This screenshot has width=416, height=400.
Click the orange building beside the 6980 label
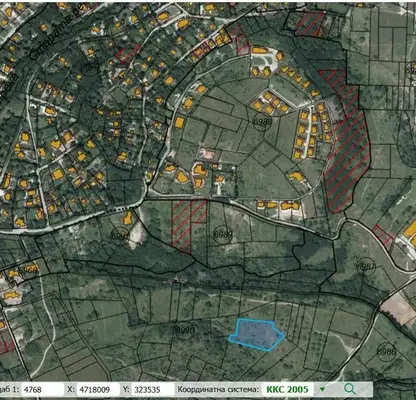pos(127,218)
